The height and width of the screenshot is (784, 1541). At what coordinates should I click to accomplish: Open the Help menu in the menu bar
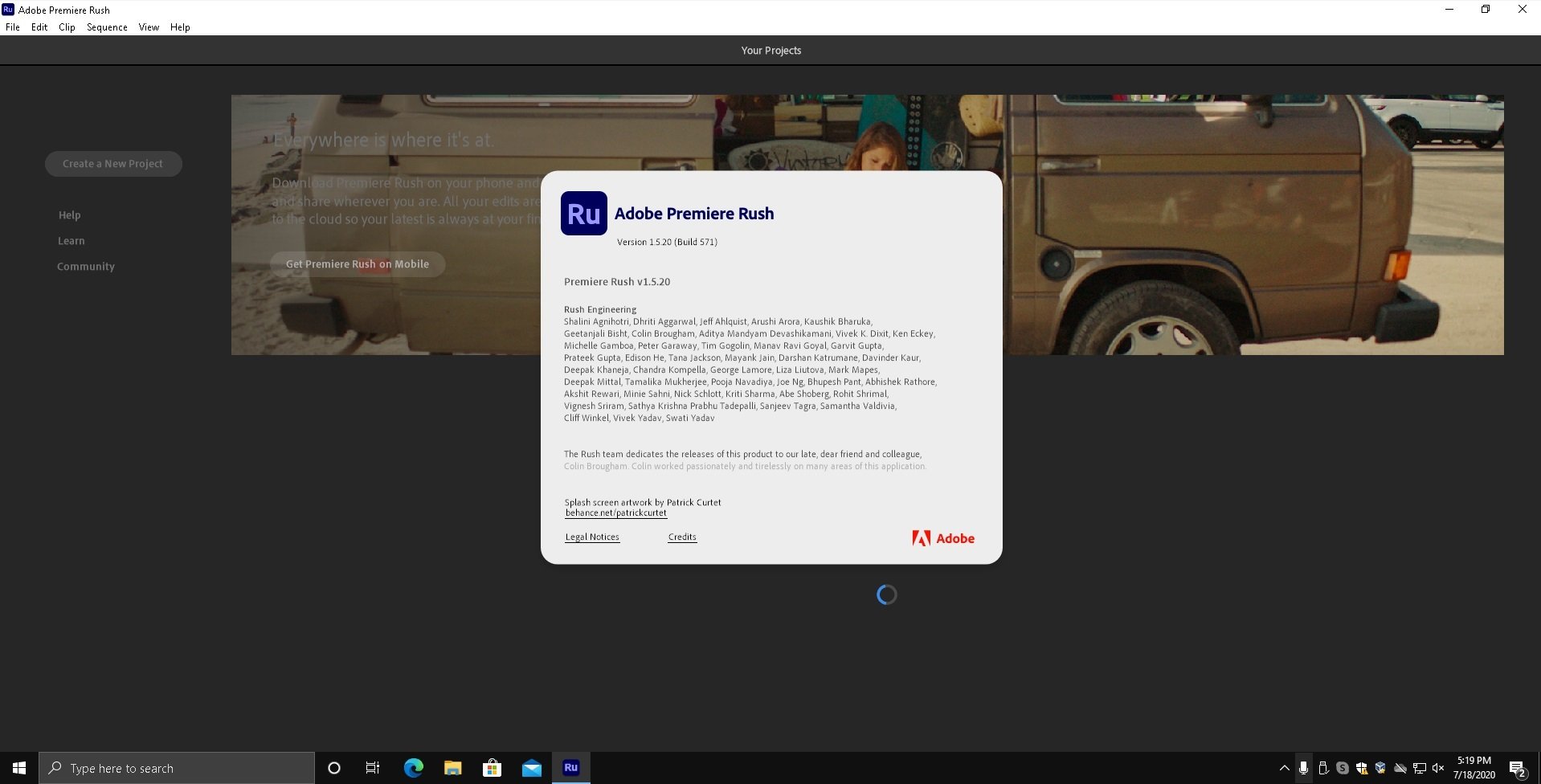click(x=180, y=27)
